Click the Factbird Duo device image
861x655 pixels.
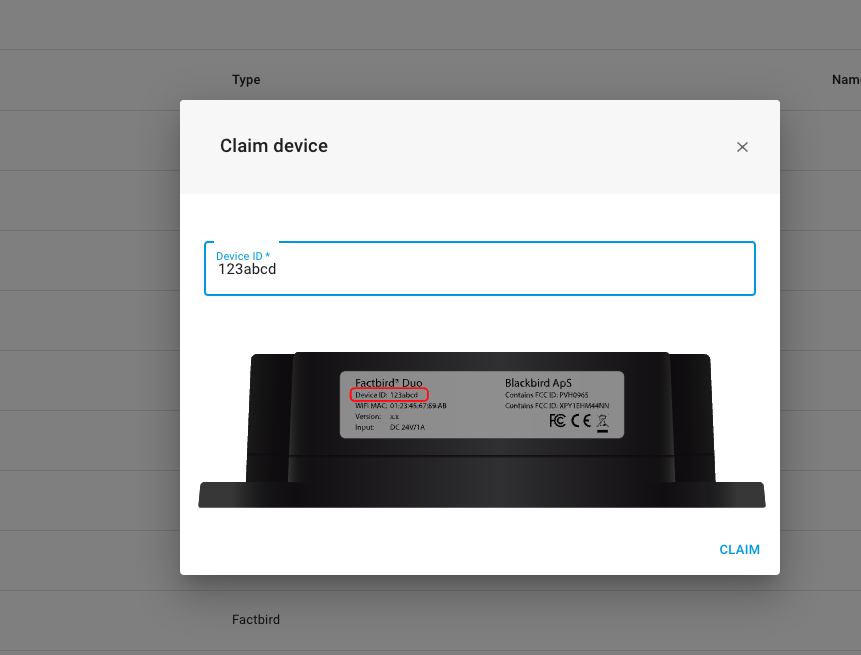click(482, 430)
